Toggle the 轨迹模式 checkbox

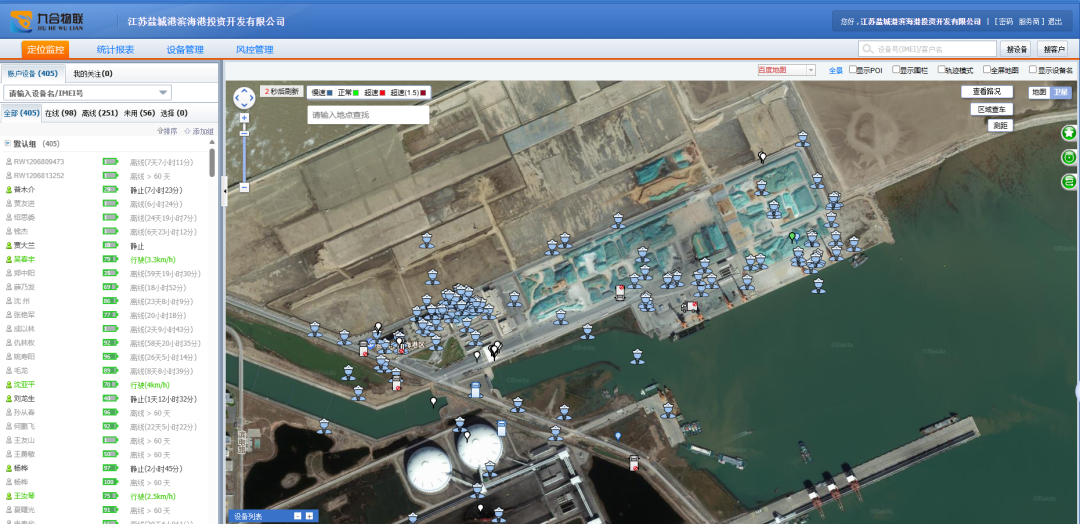tap(941, 70)
